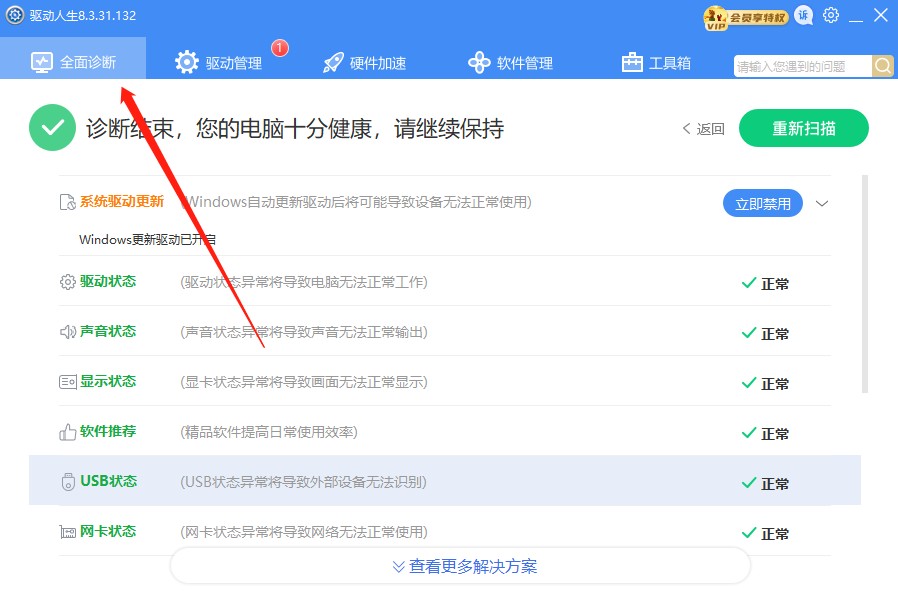
Task: Open the settings gear in title bar
Action: point(831,15)
